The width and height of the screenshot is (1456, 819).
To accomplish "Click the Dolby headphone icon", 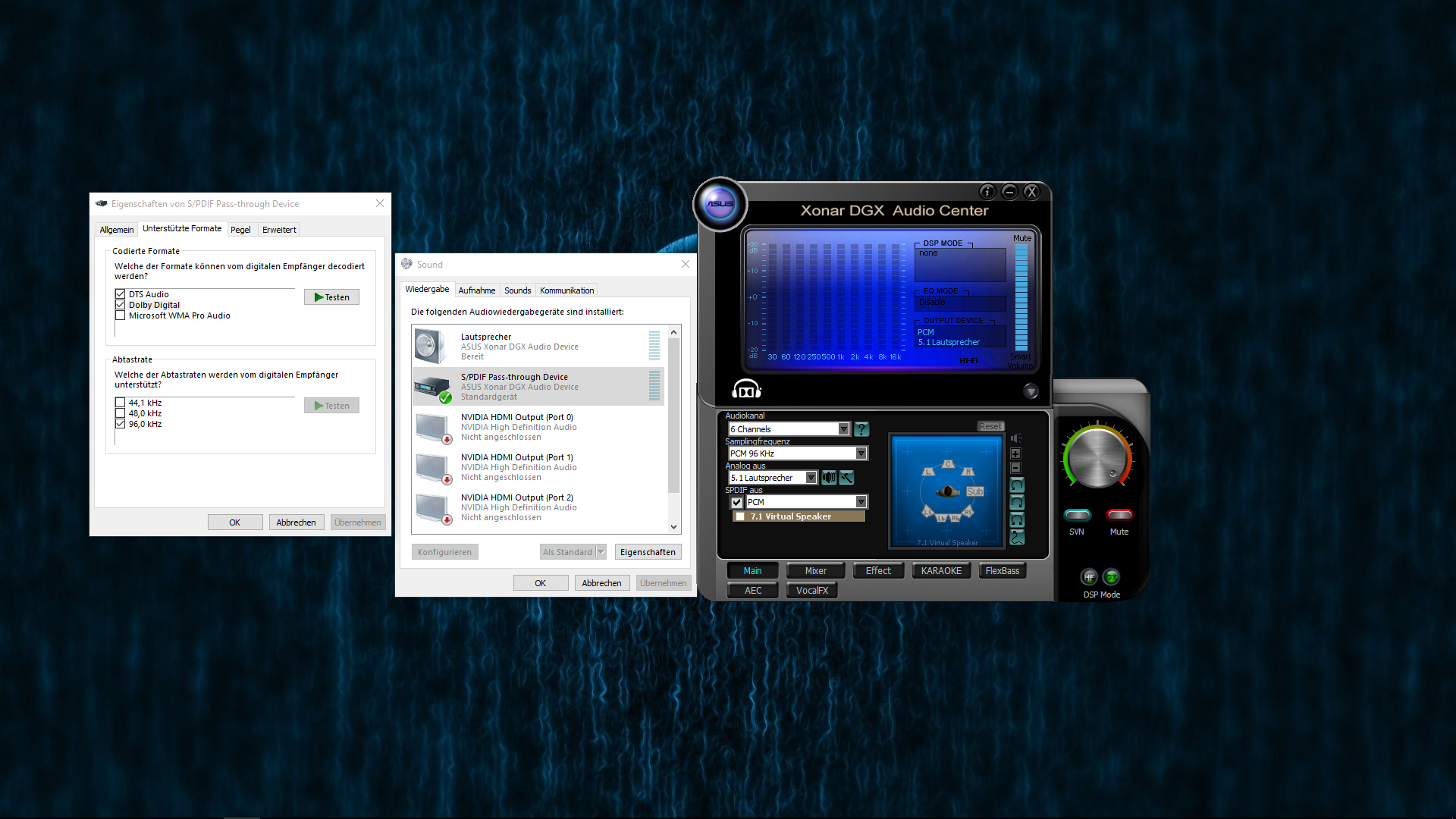I will [746, 390].
